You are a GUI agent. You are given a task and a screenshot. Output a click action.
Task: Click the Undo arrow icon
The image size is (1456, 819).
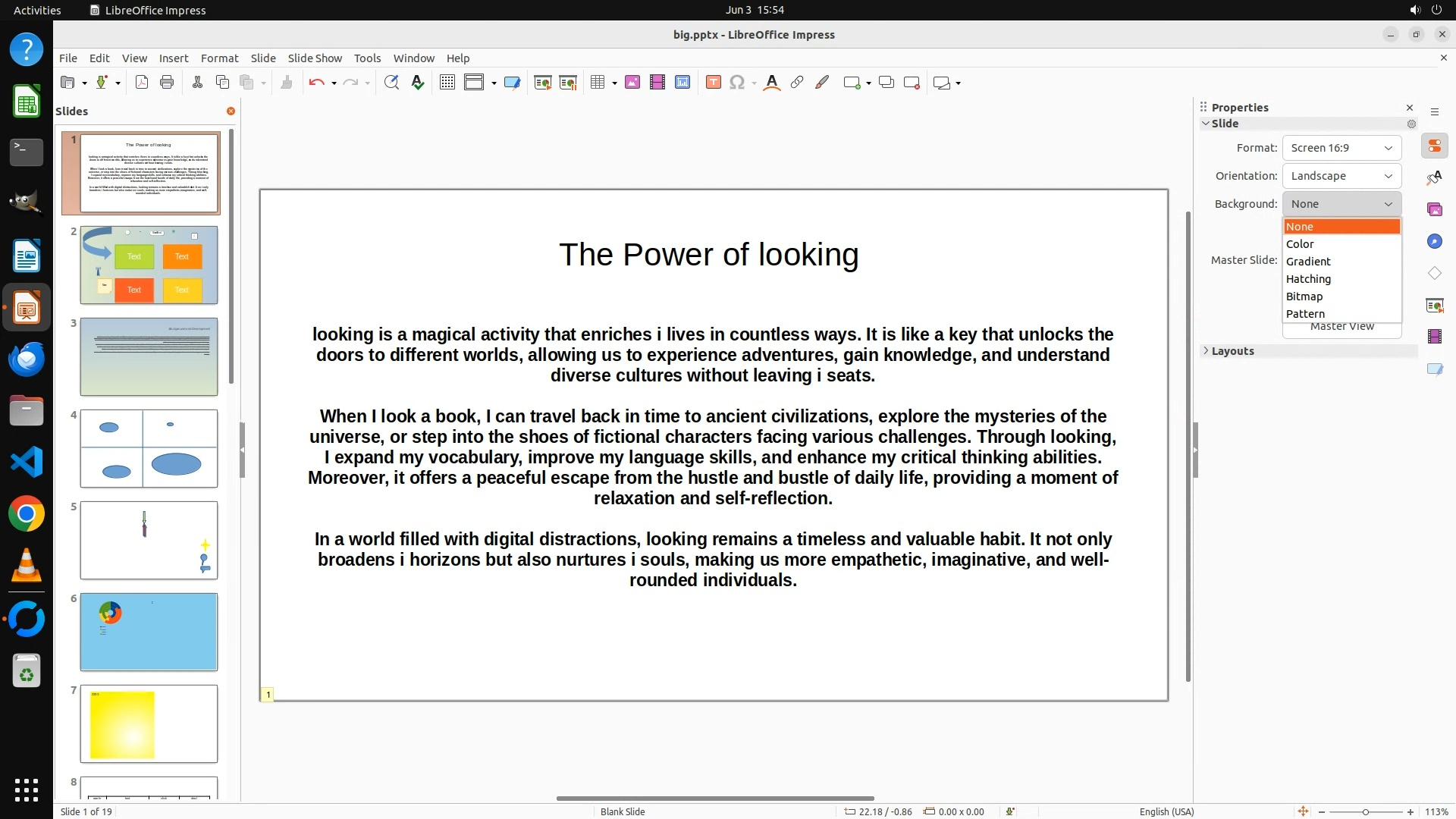(316, 83)
